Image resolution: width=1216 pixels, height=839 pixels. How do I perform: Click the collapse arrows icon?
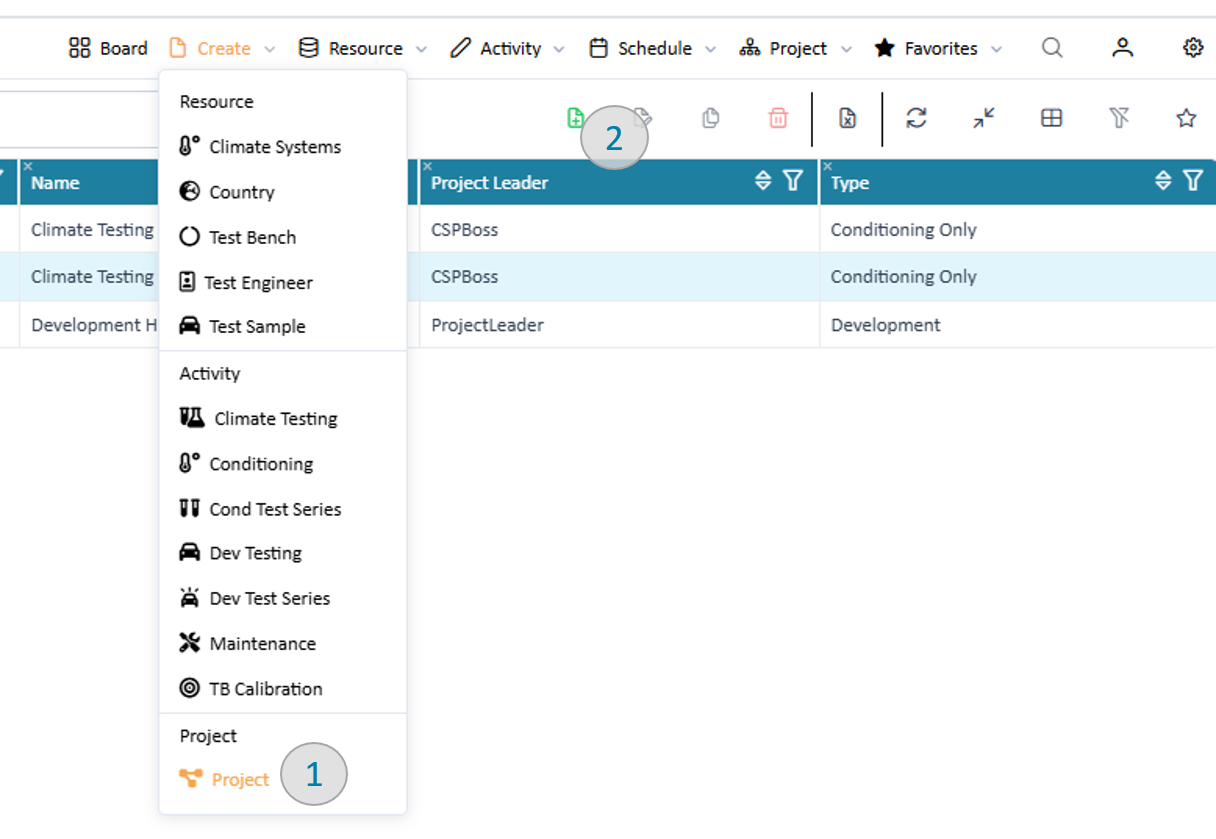(984, 118)
